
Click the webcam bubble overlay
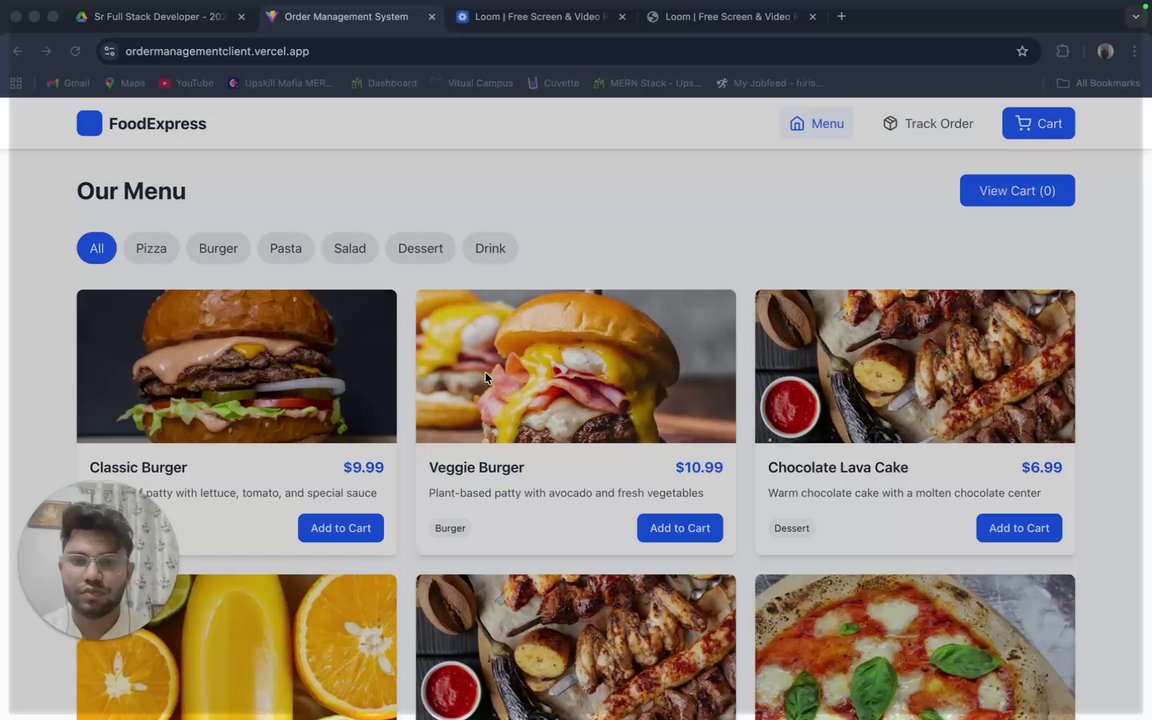tap(98, 561)
